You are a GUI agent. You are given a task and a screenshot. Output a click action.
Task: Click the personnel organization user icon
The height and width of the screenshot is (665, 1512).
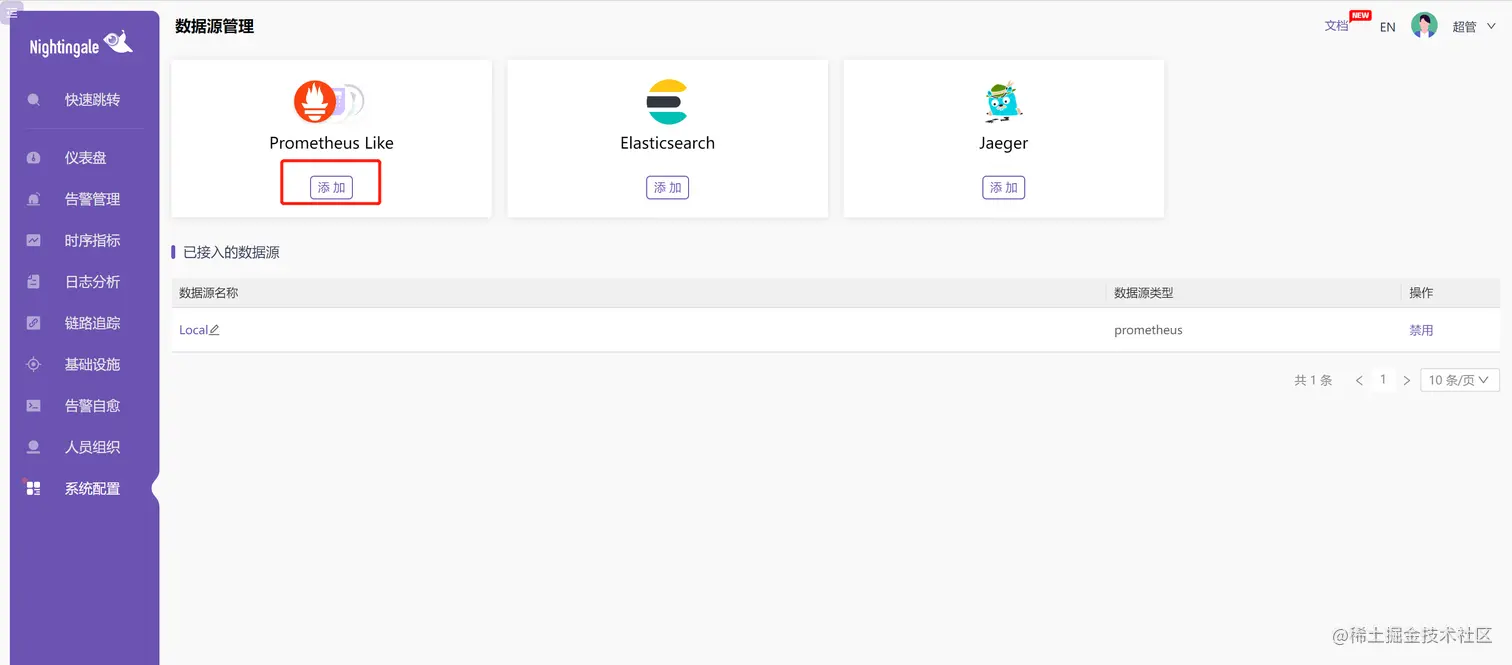point(34,447)
